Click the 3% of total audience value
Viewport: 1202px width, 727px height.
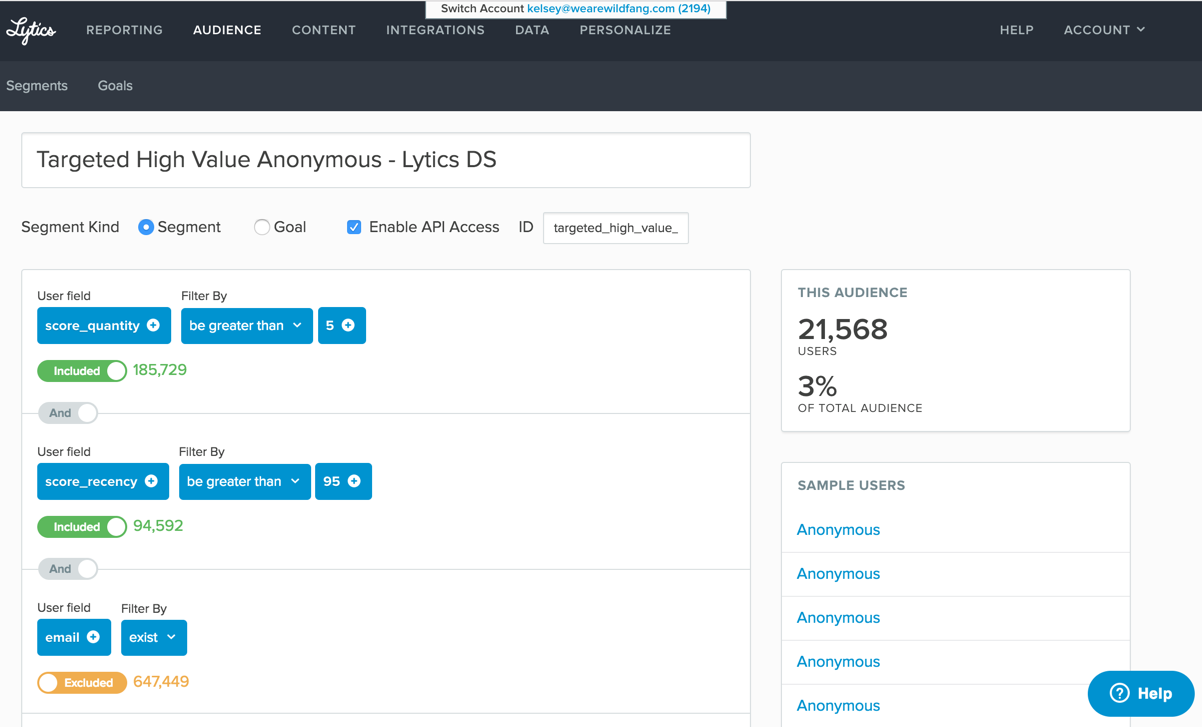click(x=817, y=386)
